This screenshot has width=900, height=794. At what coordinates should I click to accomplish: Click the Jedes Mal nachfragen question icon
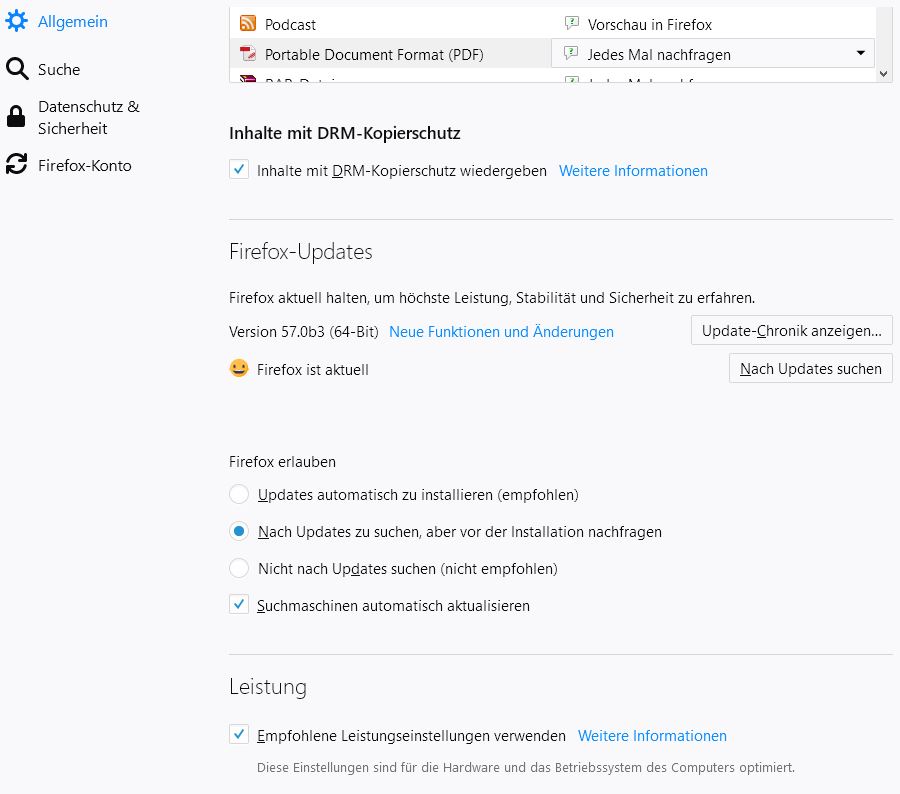click(571, 53)
